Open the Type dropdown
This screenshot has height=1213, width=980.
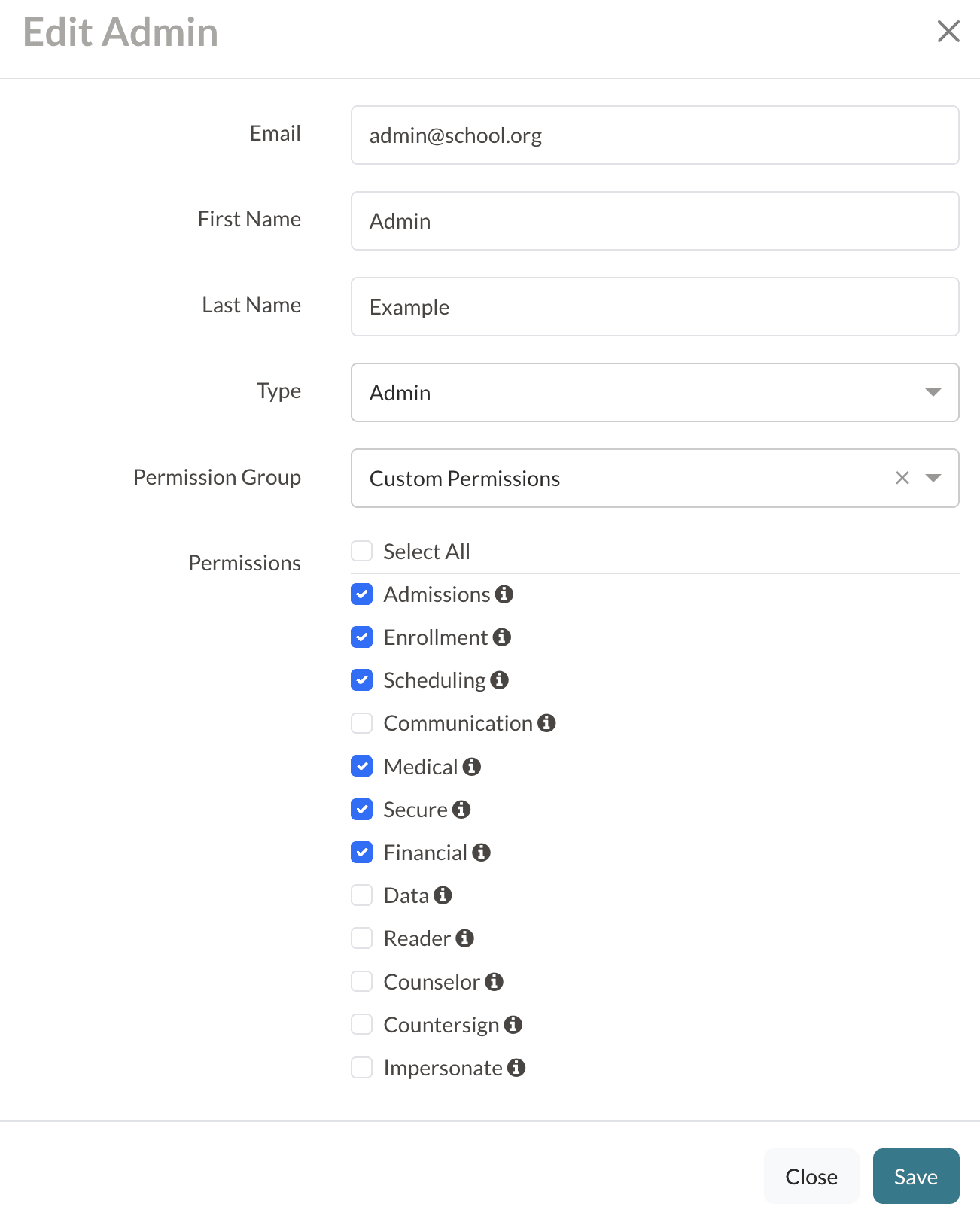654,393
